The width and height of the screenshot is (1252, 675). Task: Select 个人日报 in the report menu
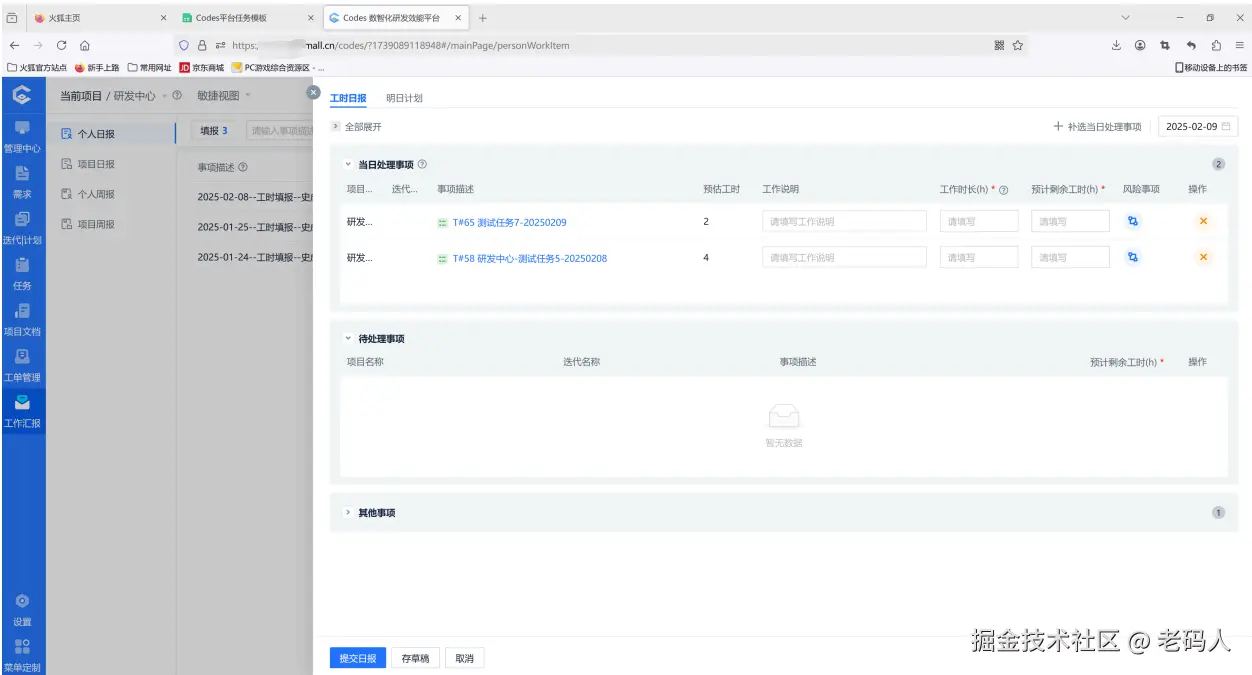tap(110, 133)
